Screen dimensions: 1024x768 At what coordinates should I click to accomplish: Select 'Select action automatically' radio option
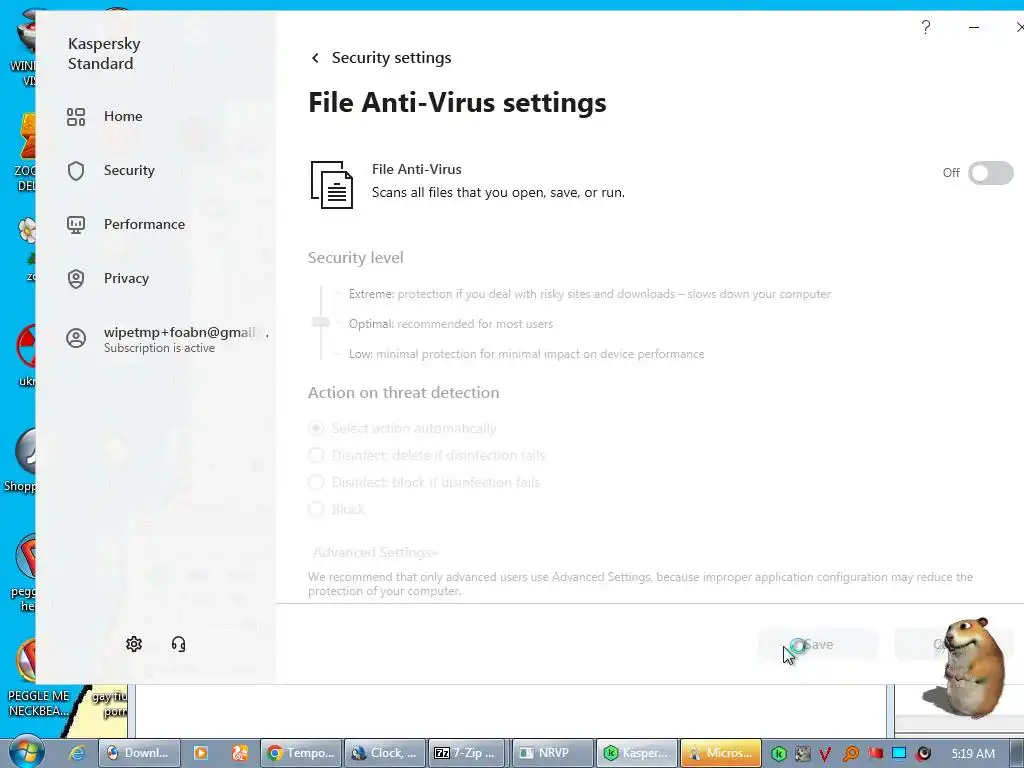point(316,428)
